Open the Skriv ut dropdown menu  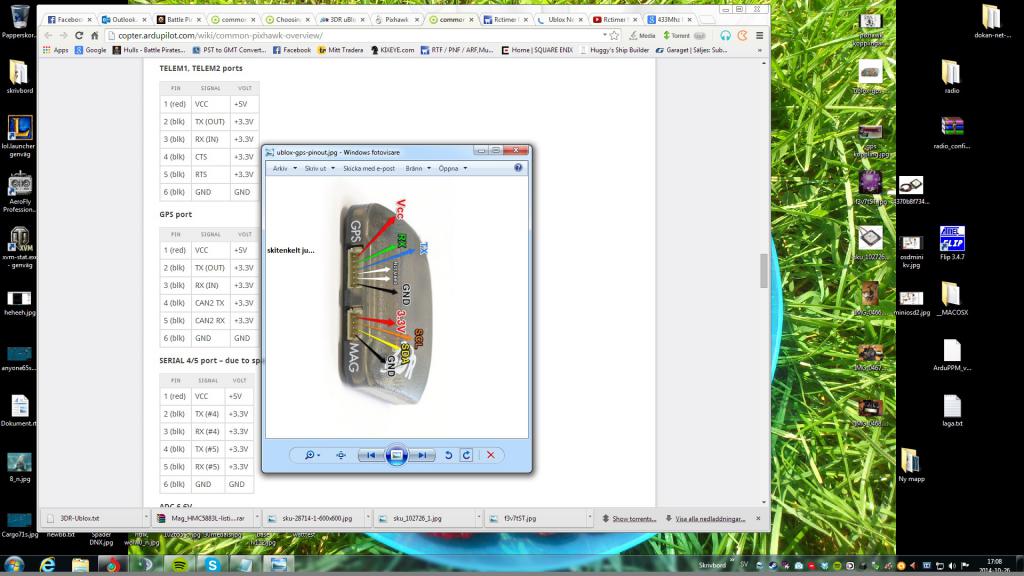click(319, 168)
